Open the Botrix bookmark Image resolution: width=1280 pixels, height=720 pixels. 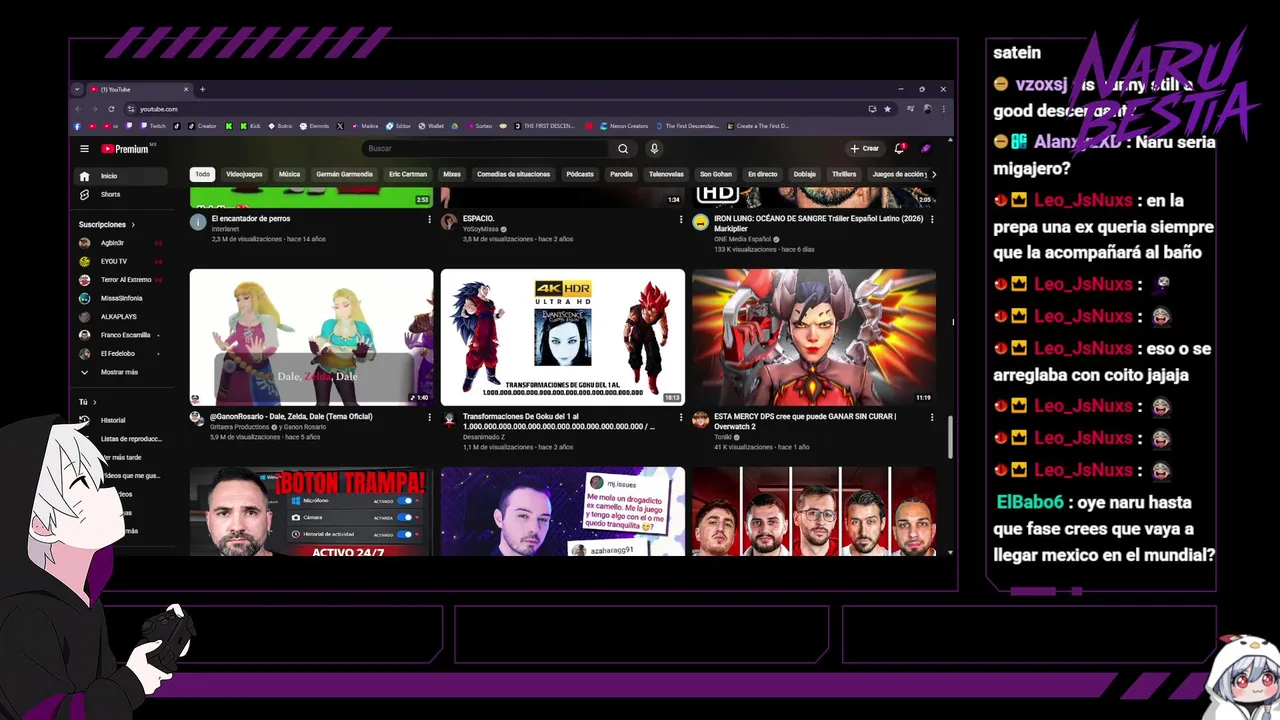280,126
